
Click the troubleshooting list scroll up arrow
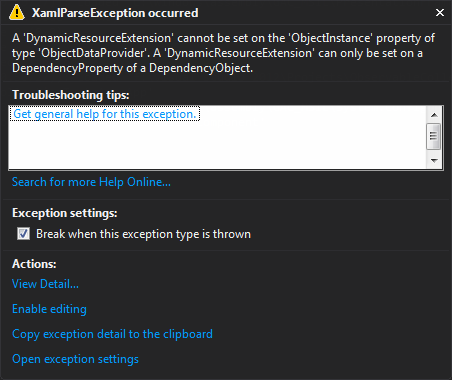pos(434,115)
